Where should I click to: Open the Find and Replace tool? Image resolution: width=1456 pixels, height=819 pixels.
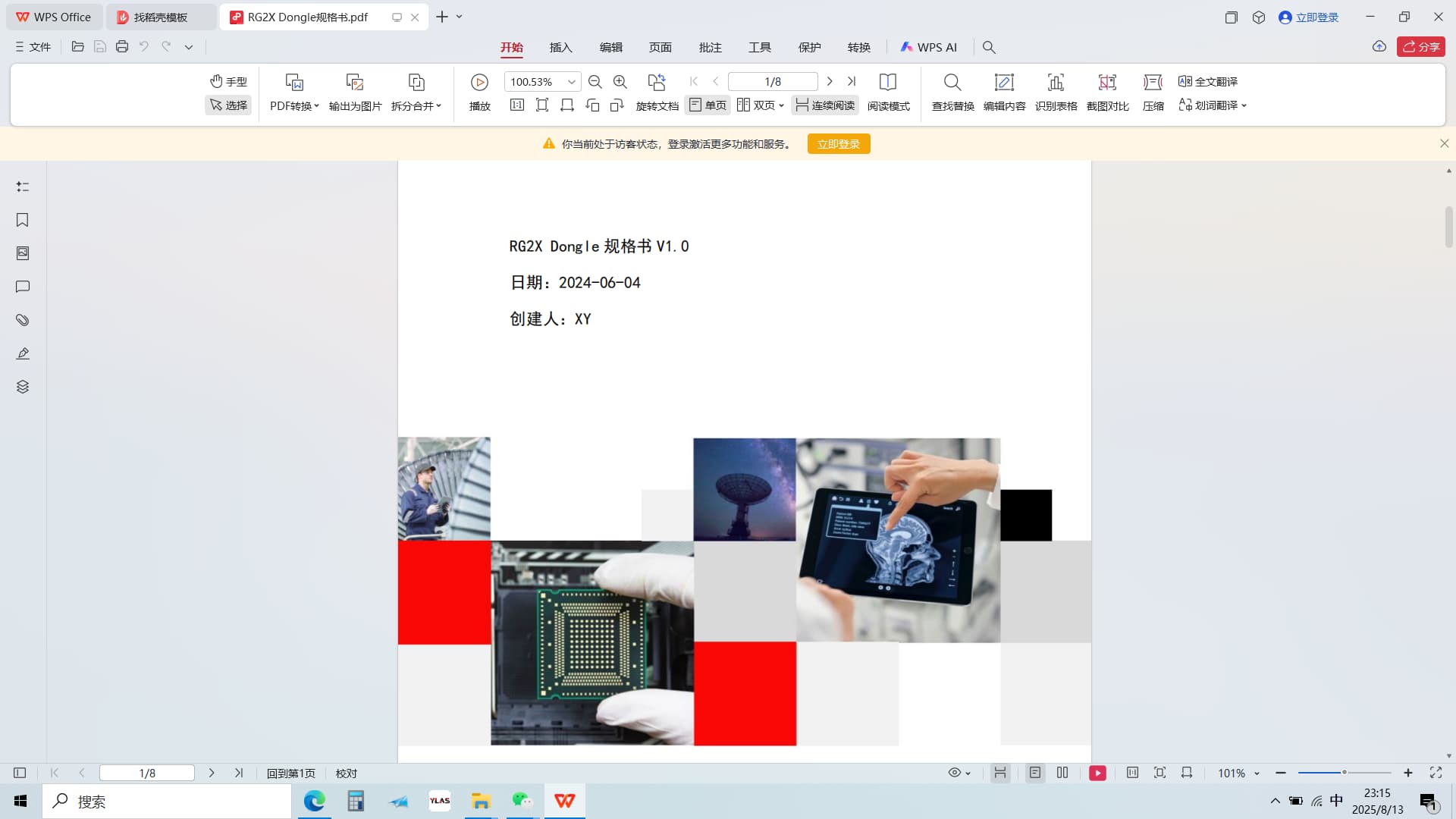pos(952,82)
